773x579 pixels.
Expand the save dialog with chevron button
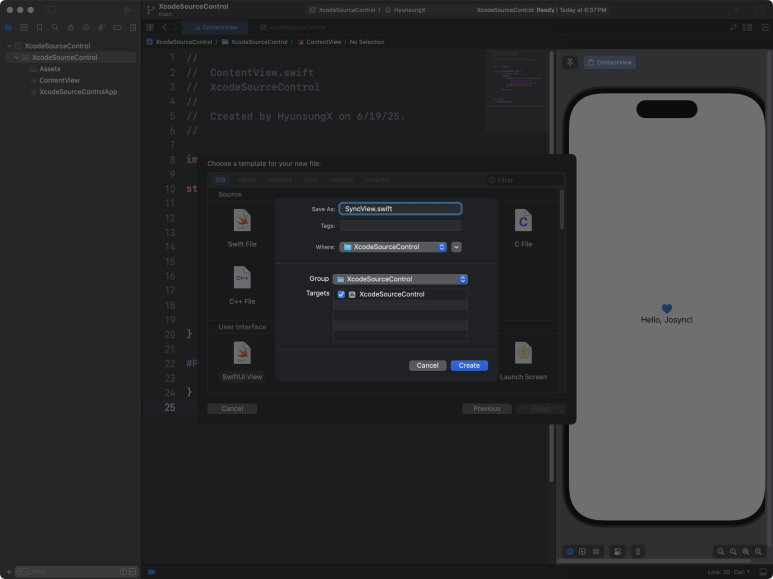click(457, 247)
